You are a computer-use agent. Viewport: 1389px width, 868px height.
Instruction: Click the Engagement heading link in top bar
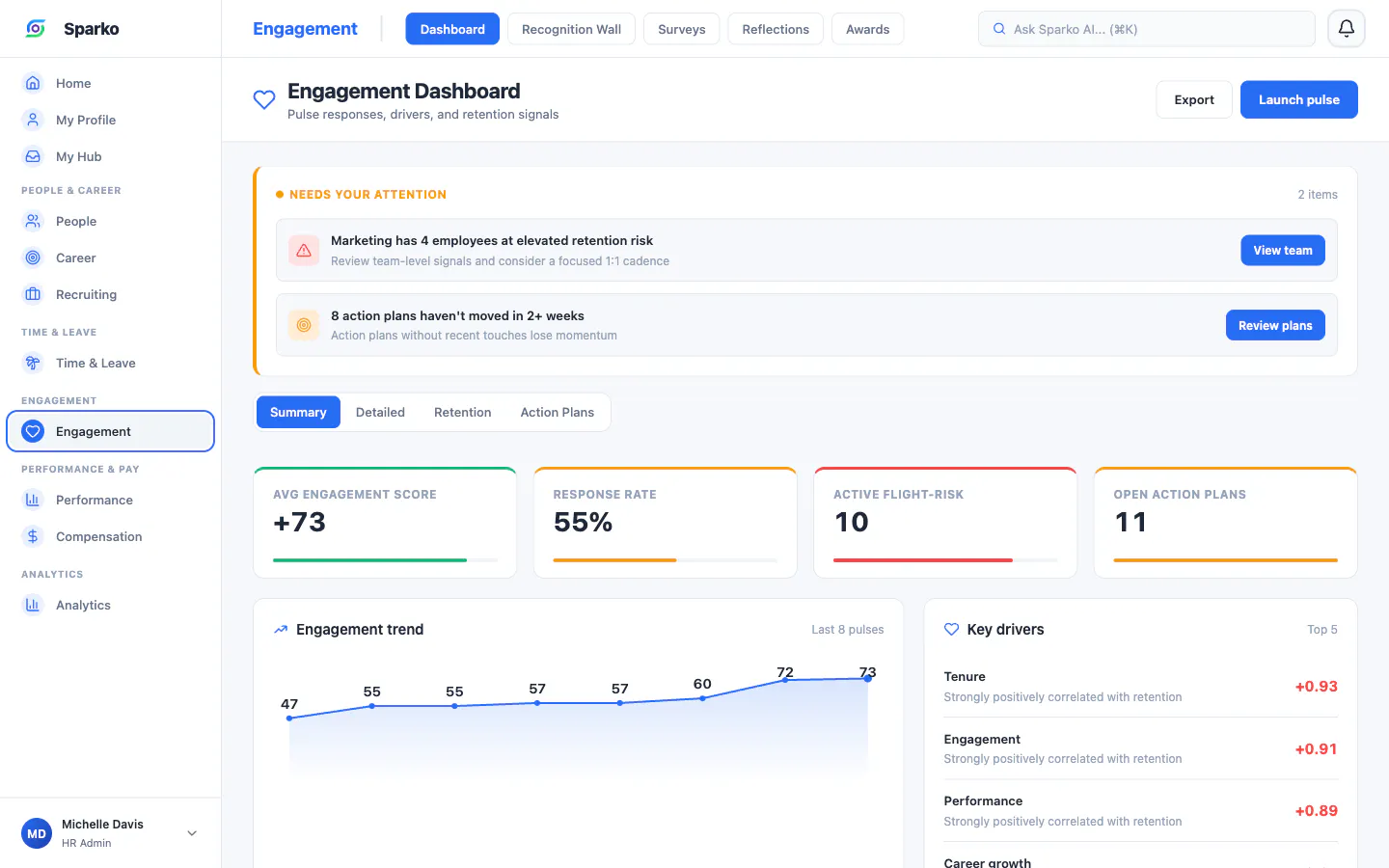305,29
